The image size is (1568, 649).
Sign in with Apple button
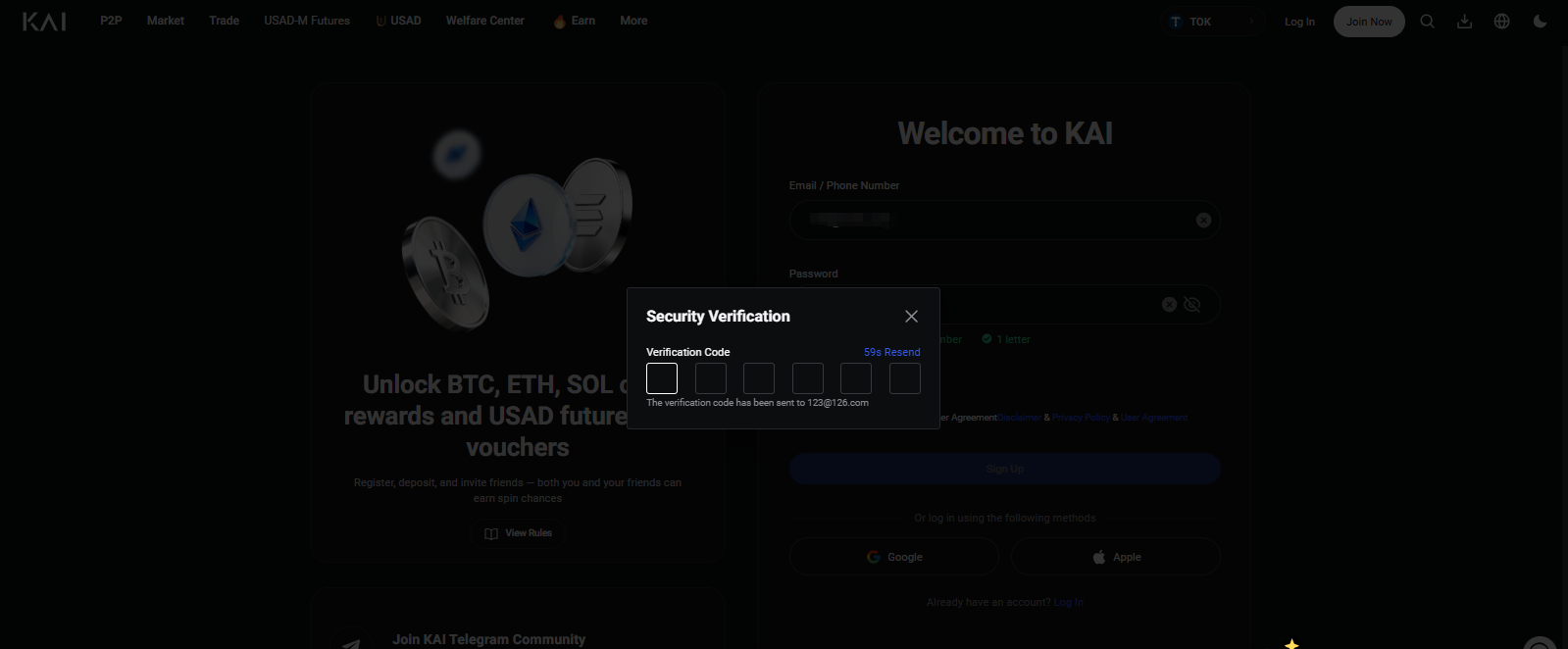coord(1116,557)
